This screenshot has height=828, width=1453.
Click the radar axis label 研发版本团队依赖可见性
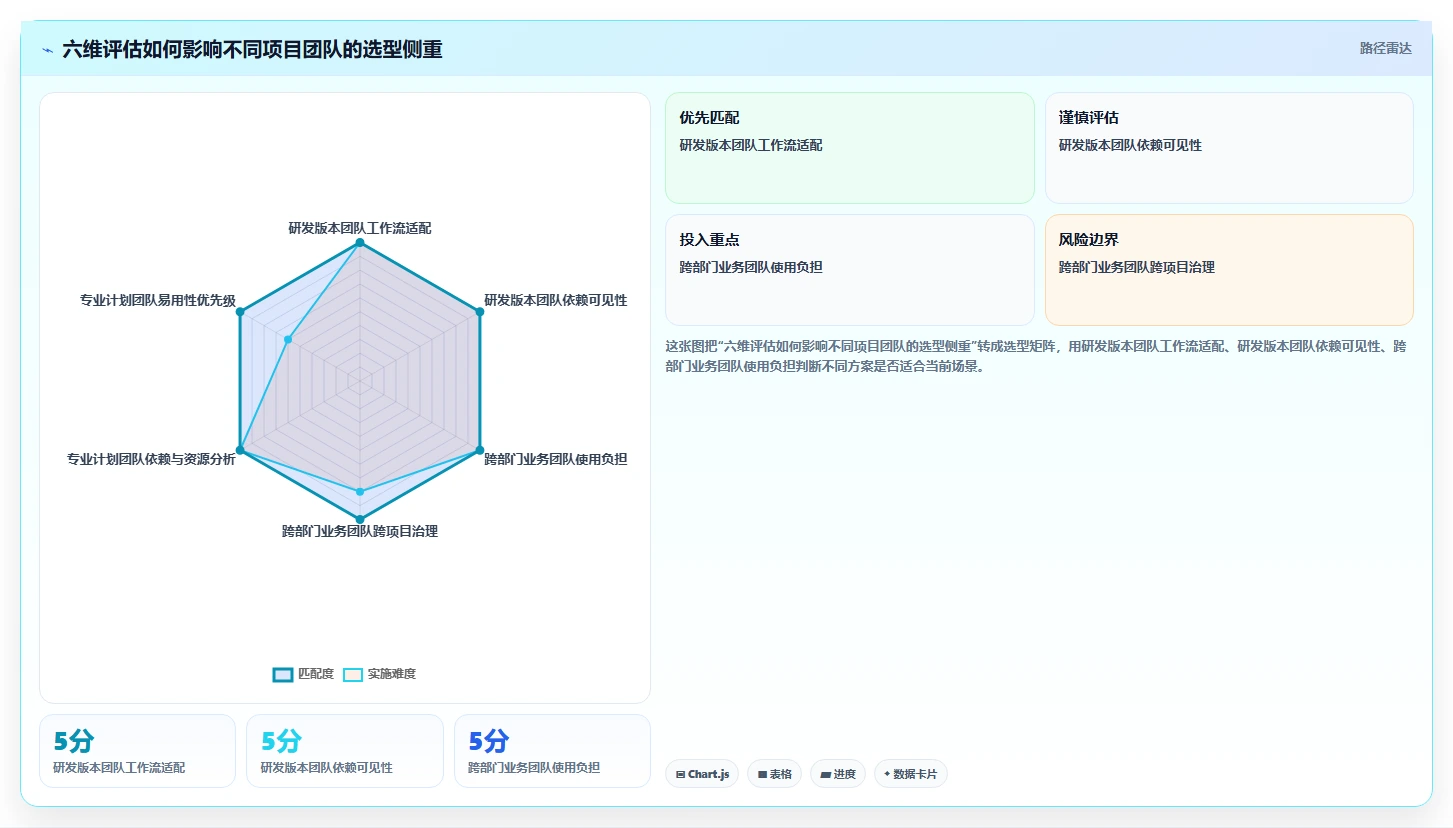coord(556,300)
